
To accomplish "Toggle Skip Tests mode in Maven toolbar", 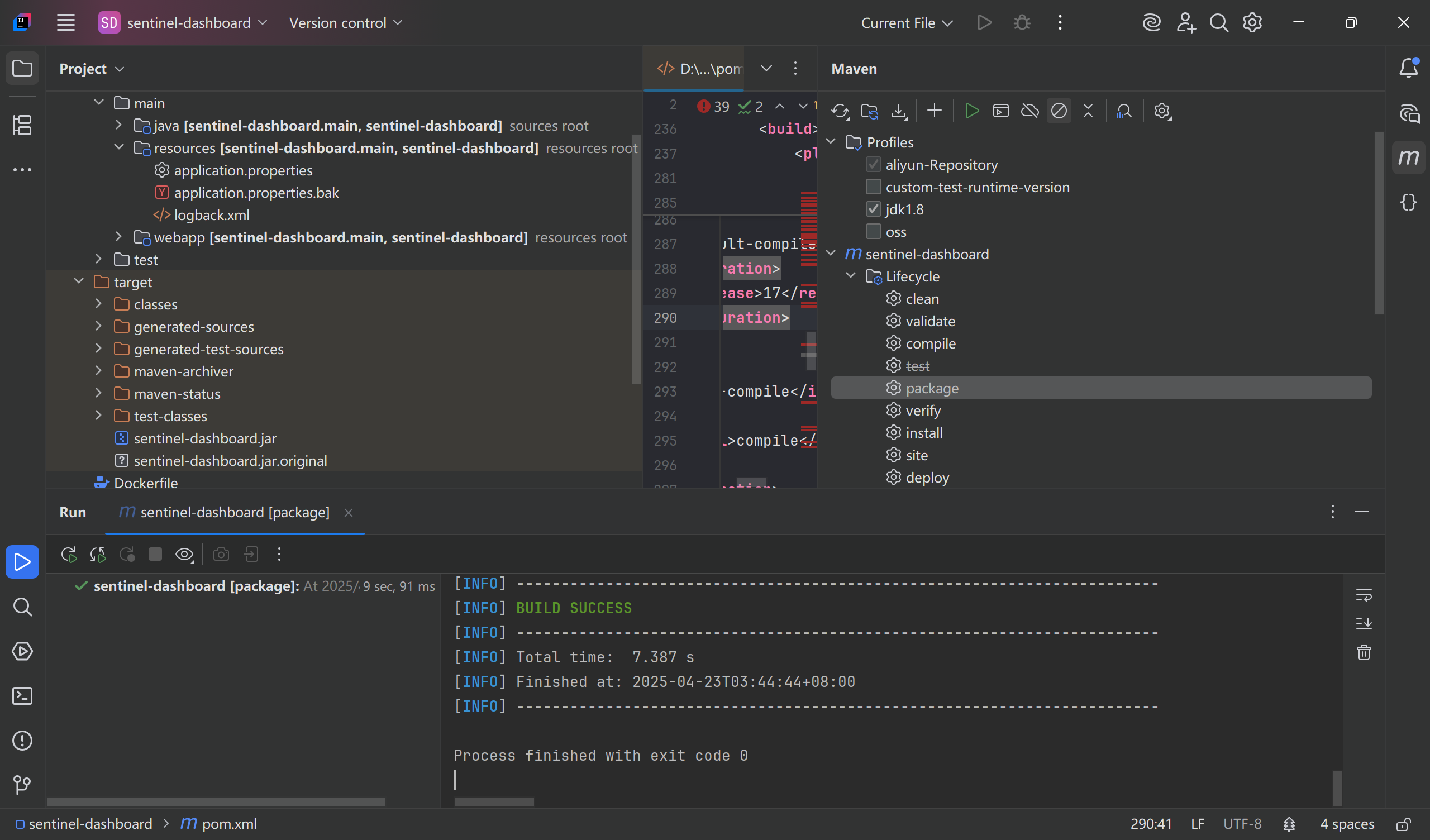I will 1059,111.
